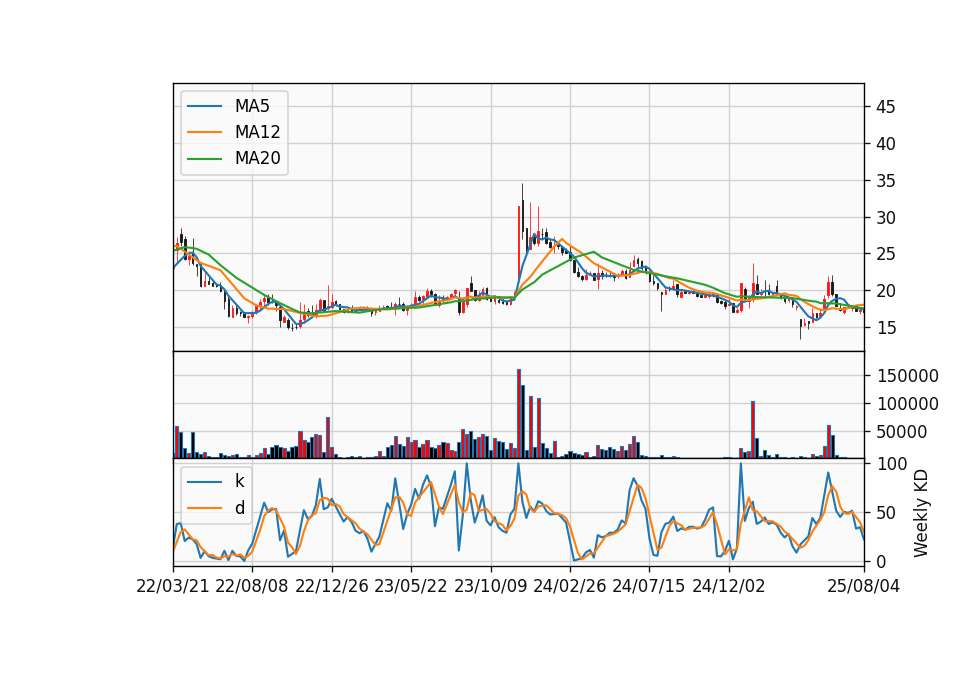
Task: Click the MA20 legend label
Action: coord(258,158)
